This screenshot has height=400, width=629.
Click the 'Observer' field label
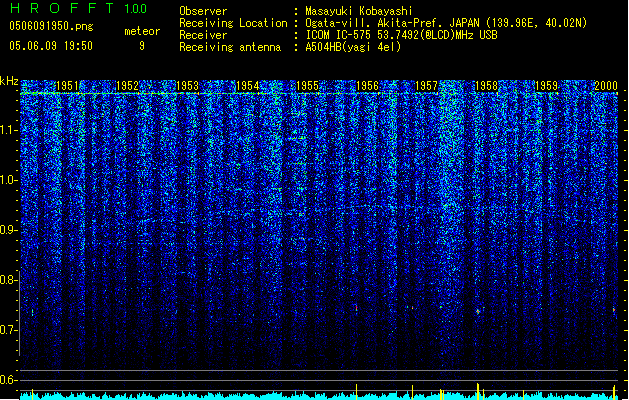[203, 11]
